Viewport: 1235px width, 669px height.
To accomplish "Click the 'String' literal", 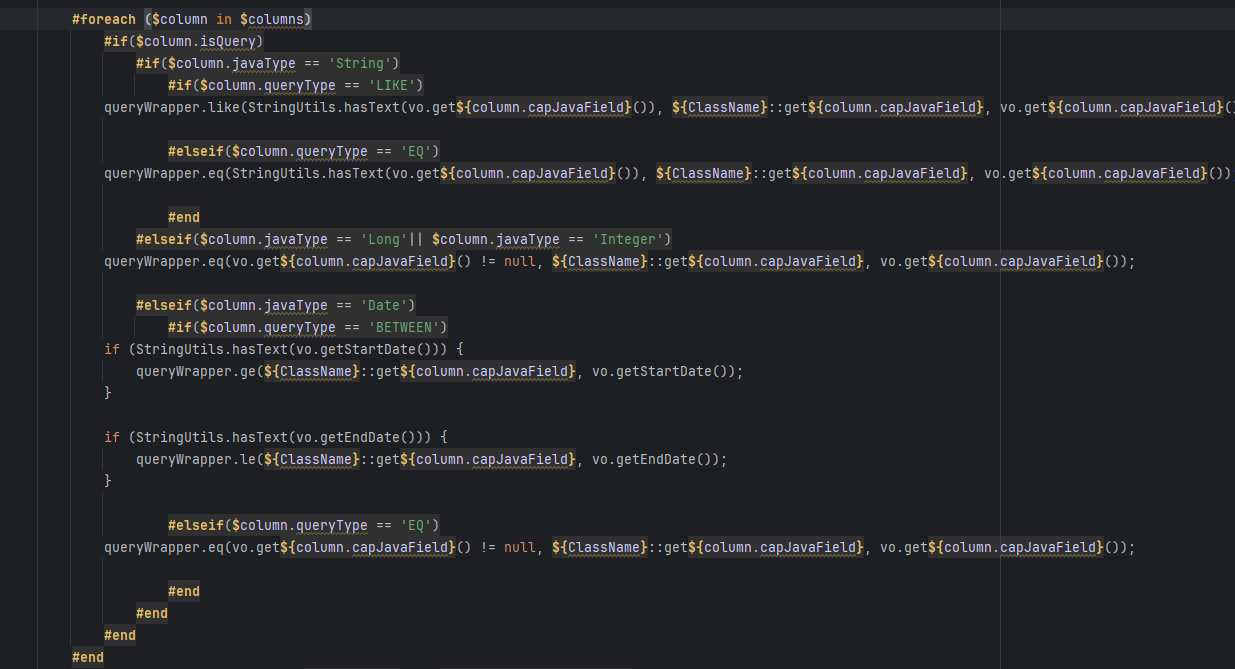I will 363,63.
